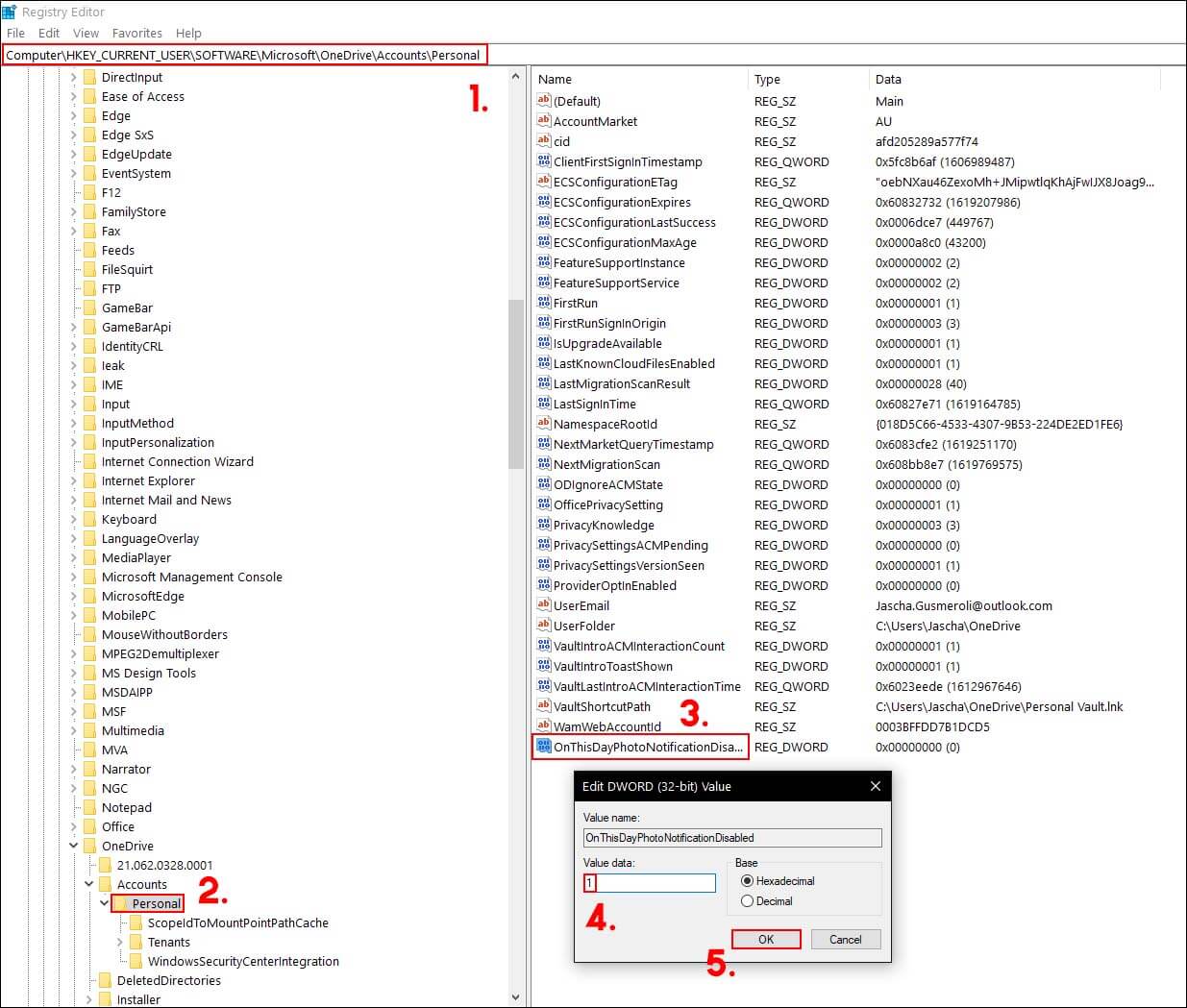The image size is (1187, 1008).
Task: Click the registry path address bar
Action: tap(593, 55)
